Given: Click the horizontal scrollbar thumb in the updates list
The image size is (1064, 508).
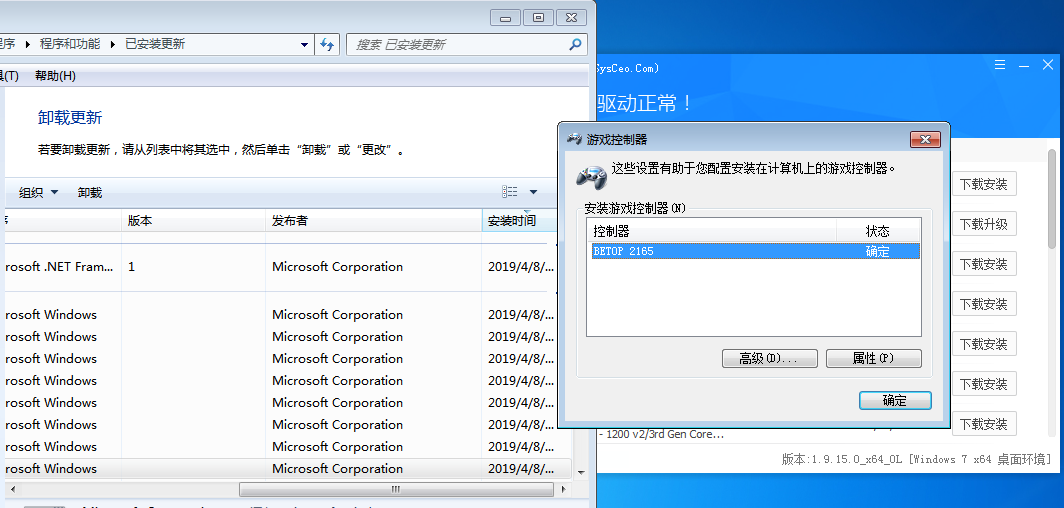Looking at the screenshot, I should [396, 489].
